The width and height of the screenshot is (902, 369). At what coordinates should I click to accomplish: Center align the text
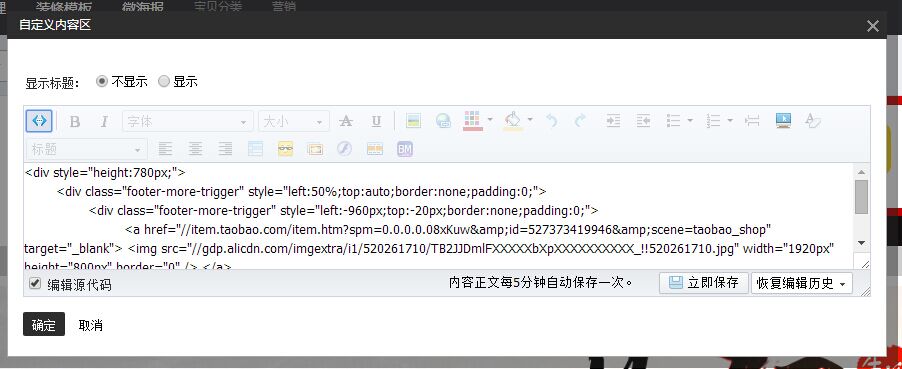(196, 149)
